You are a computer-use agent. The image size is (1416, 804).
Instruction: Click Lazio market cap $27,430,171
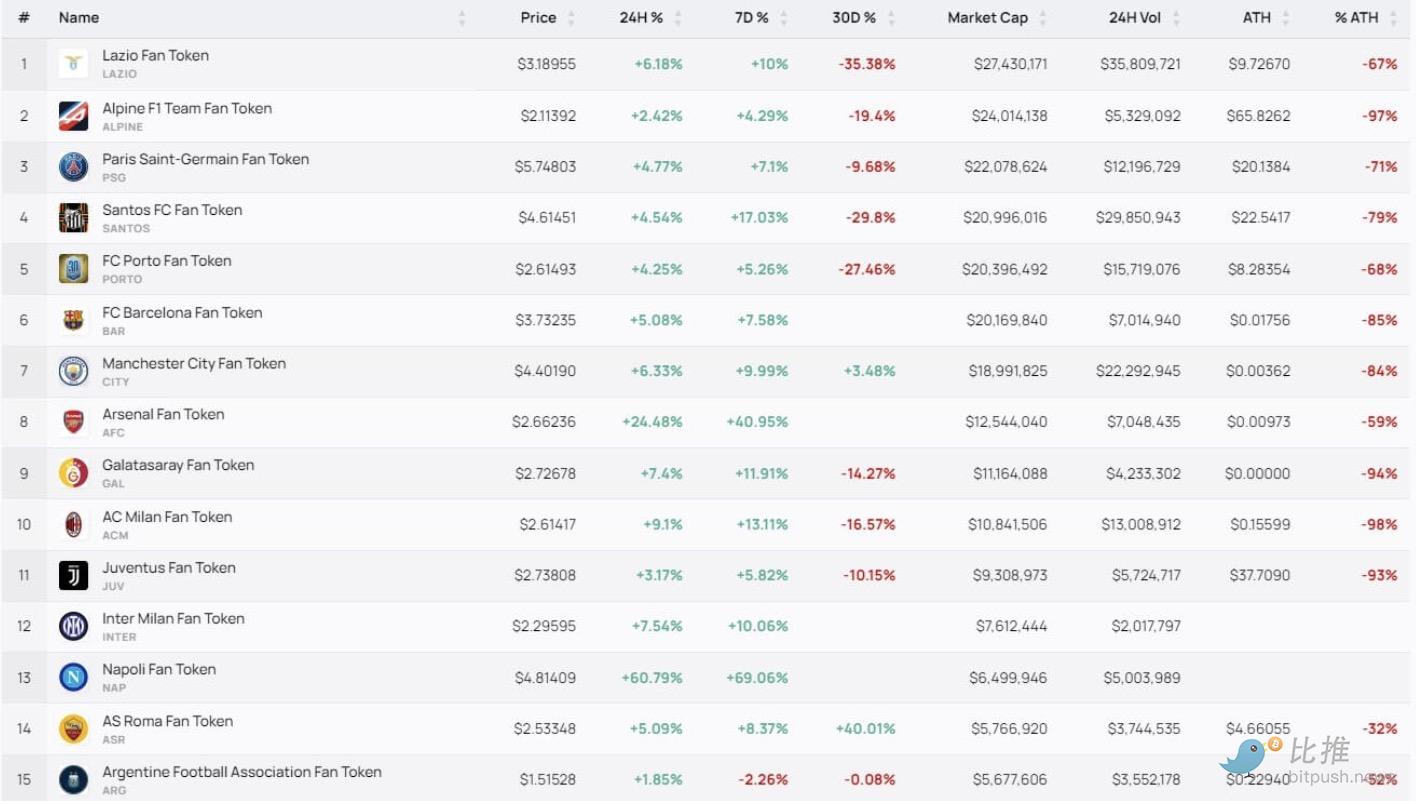1011,64
